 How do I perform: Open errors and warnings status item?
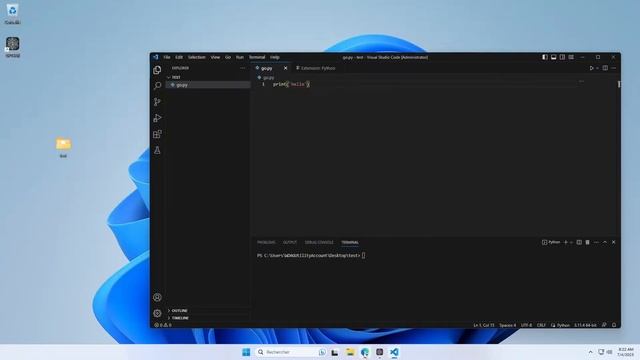point(163,325)
